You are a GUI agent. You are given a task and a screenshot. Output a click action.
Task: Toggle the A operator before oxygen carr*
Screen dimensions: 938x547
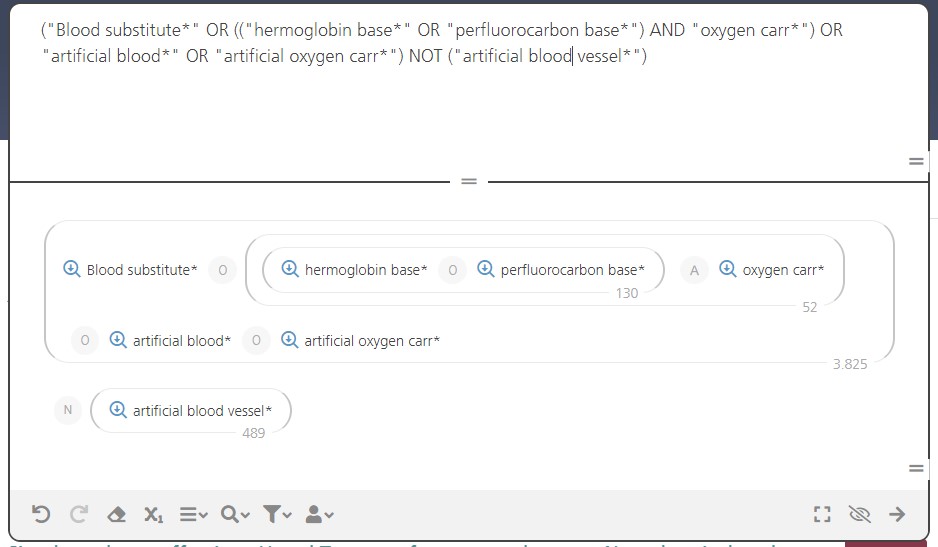pyautogui.click(x=694, y=270)
